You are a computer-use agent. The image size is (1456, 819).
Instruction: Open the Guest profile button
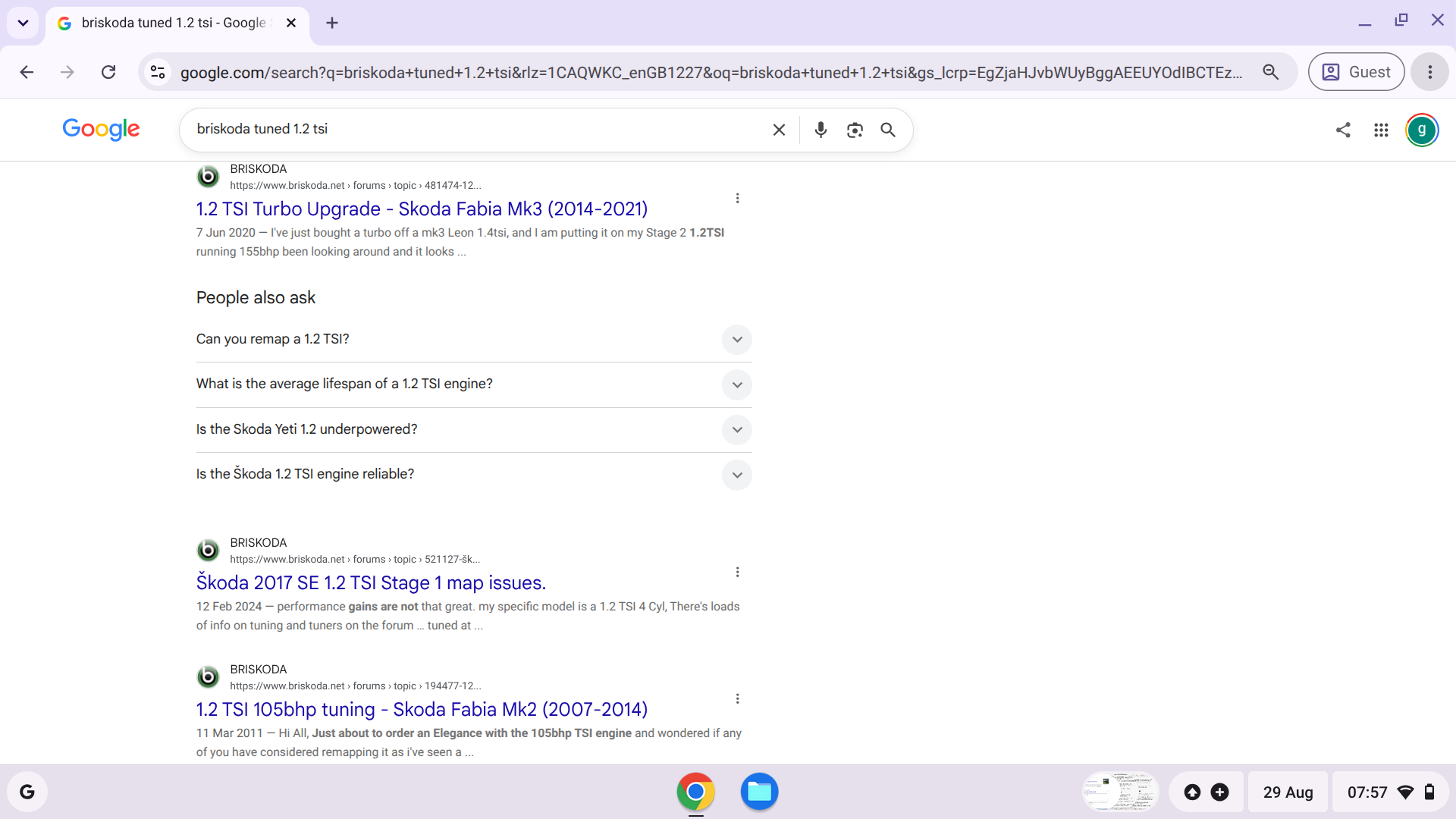click(1356, 72)
